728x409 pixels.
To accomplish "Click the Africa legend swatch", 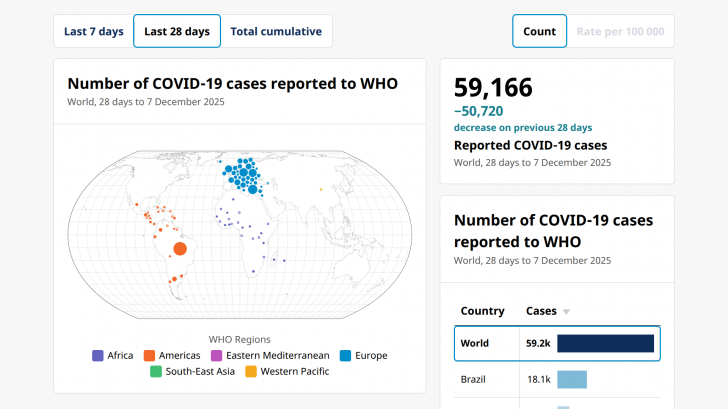I will [98, 355].
